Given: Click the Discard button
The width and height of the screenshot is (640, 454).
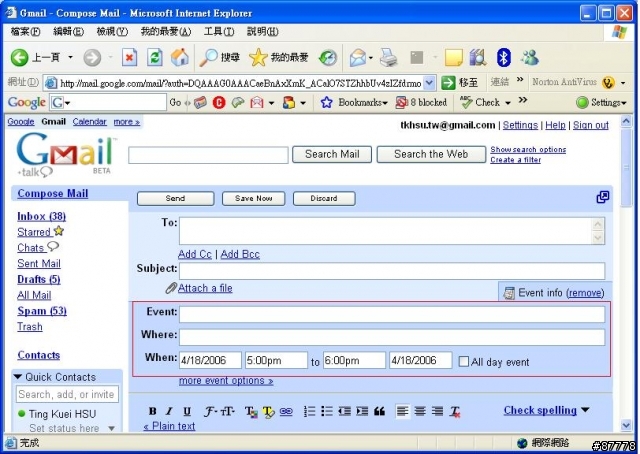Looking at the screenshot, I should (324, 198).
